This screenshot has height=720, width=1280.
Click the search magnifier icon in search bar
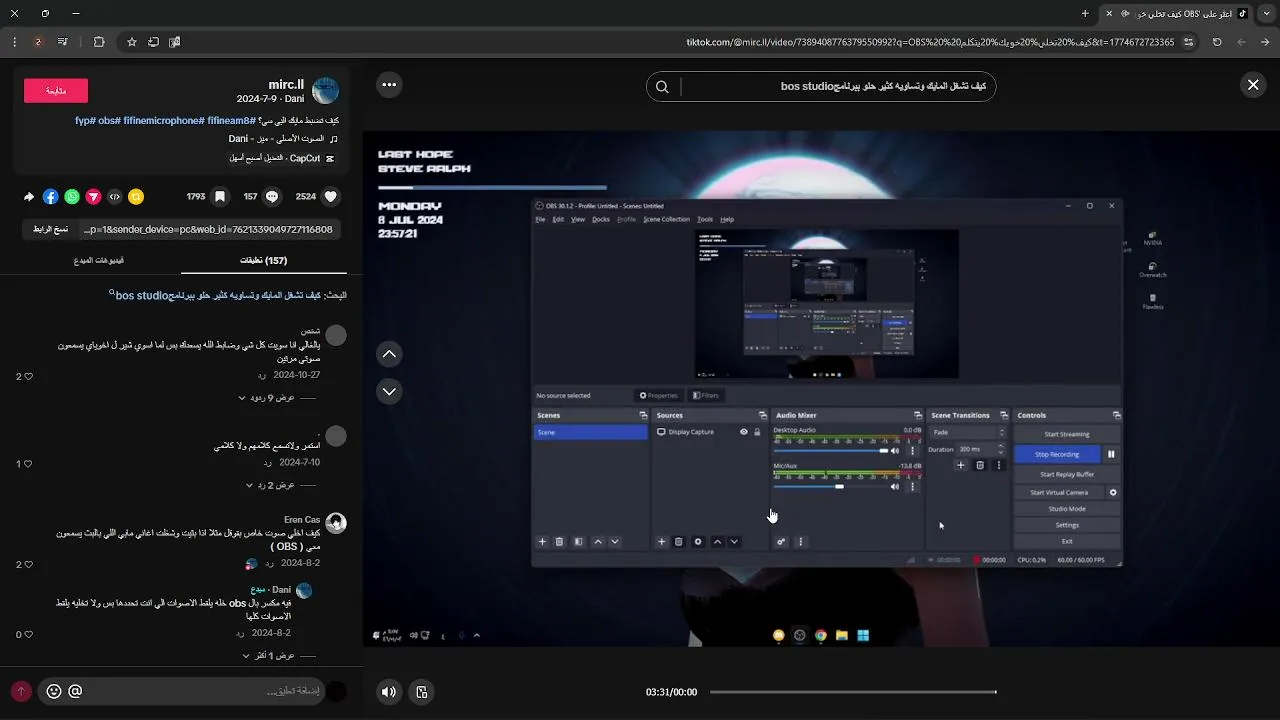(662, 87)
